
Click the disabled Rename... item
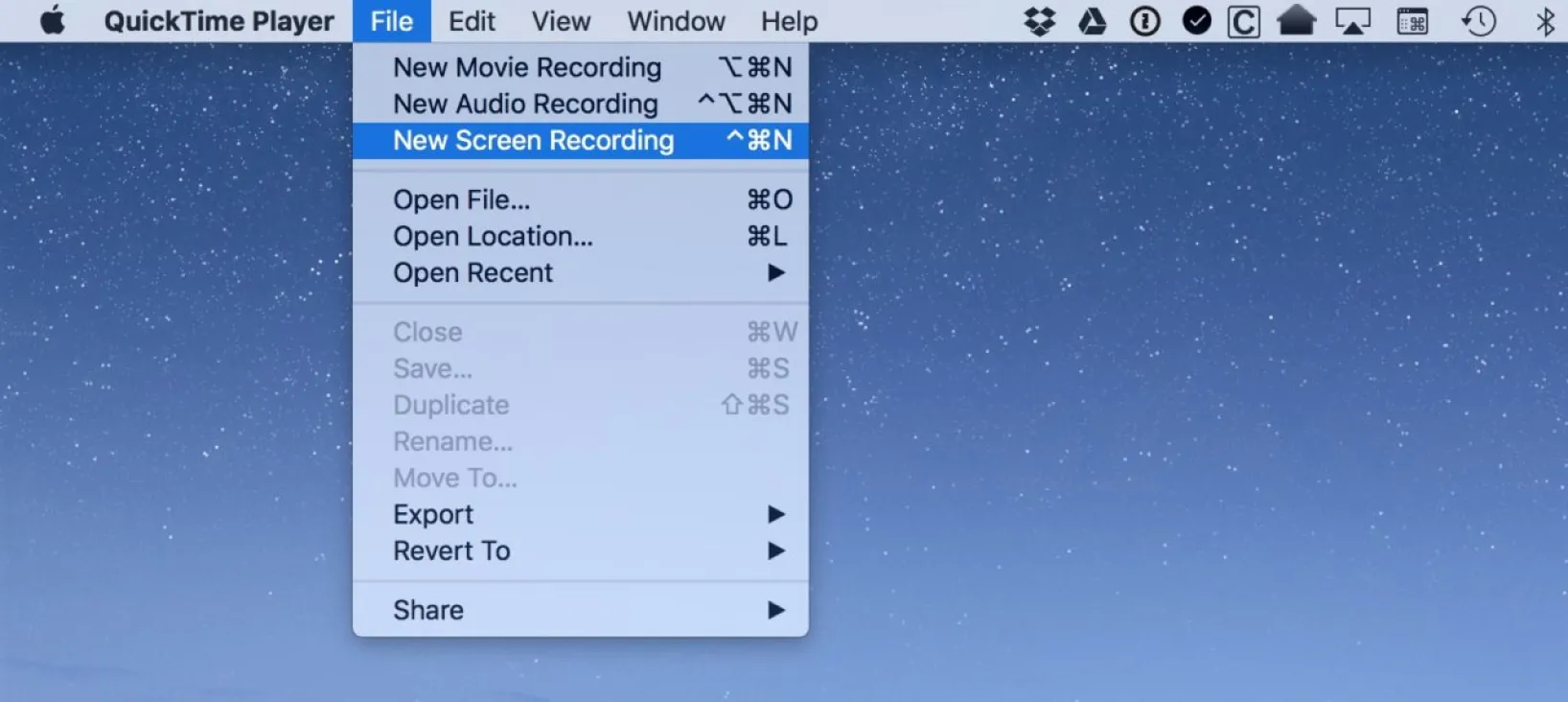pyautogui.click(x=580, y=441)
